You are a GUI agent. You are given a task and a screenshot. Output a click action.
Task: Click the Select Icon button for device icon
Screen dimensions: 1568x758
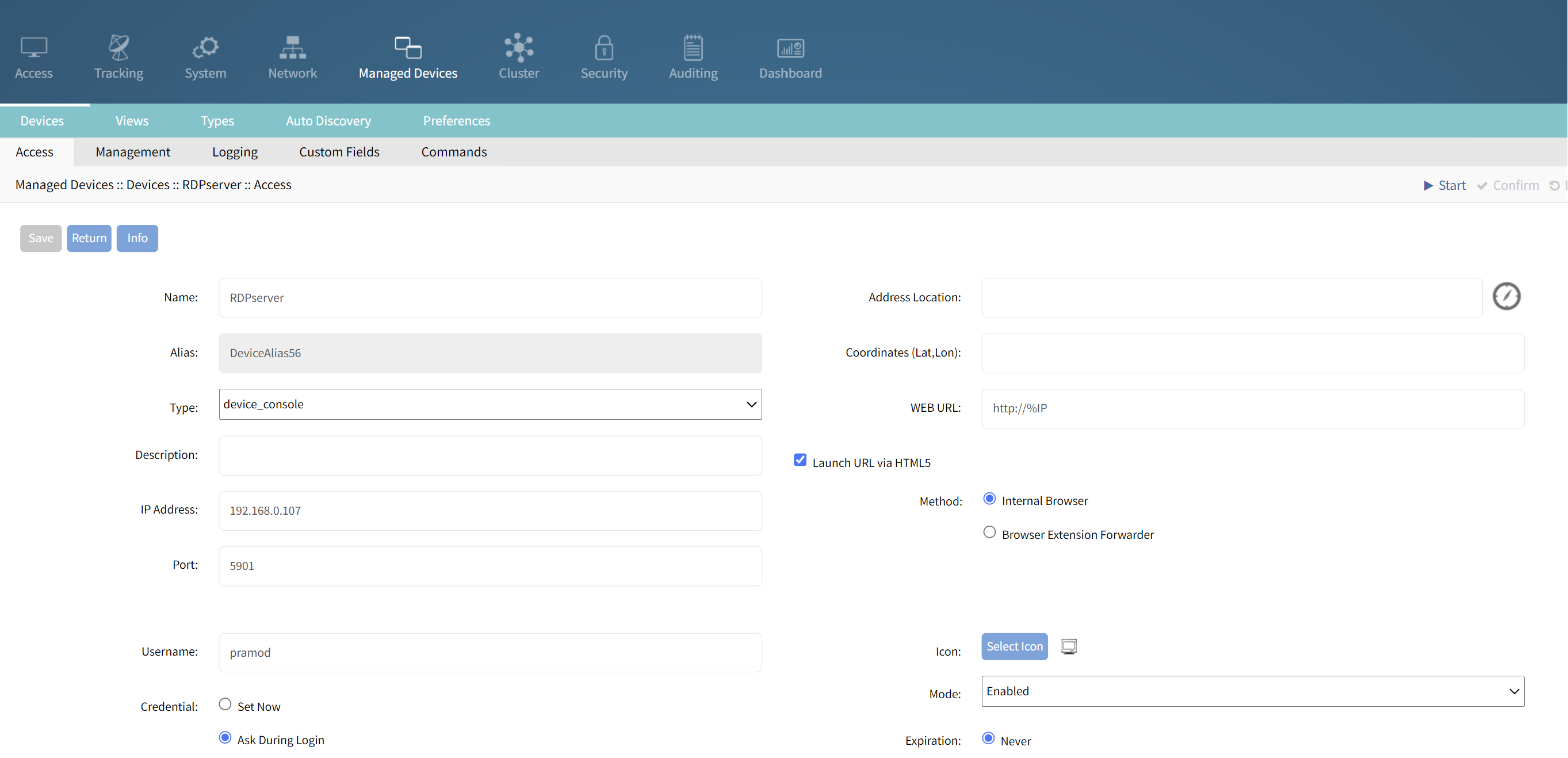(1014, 645)
